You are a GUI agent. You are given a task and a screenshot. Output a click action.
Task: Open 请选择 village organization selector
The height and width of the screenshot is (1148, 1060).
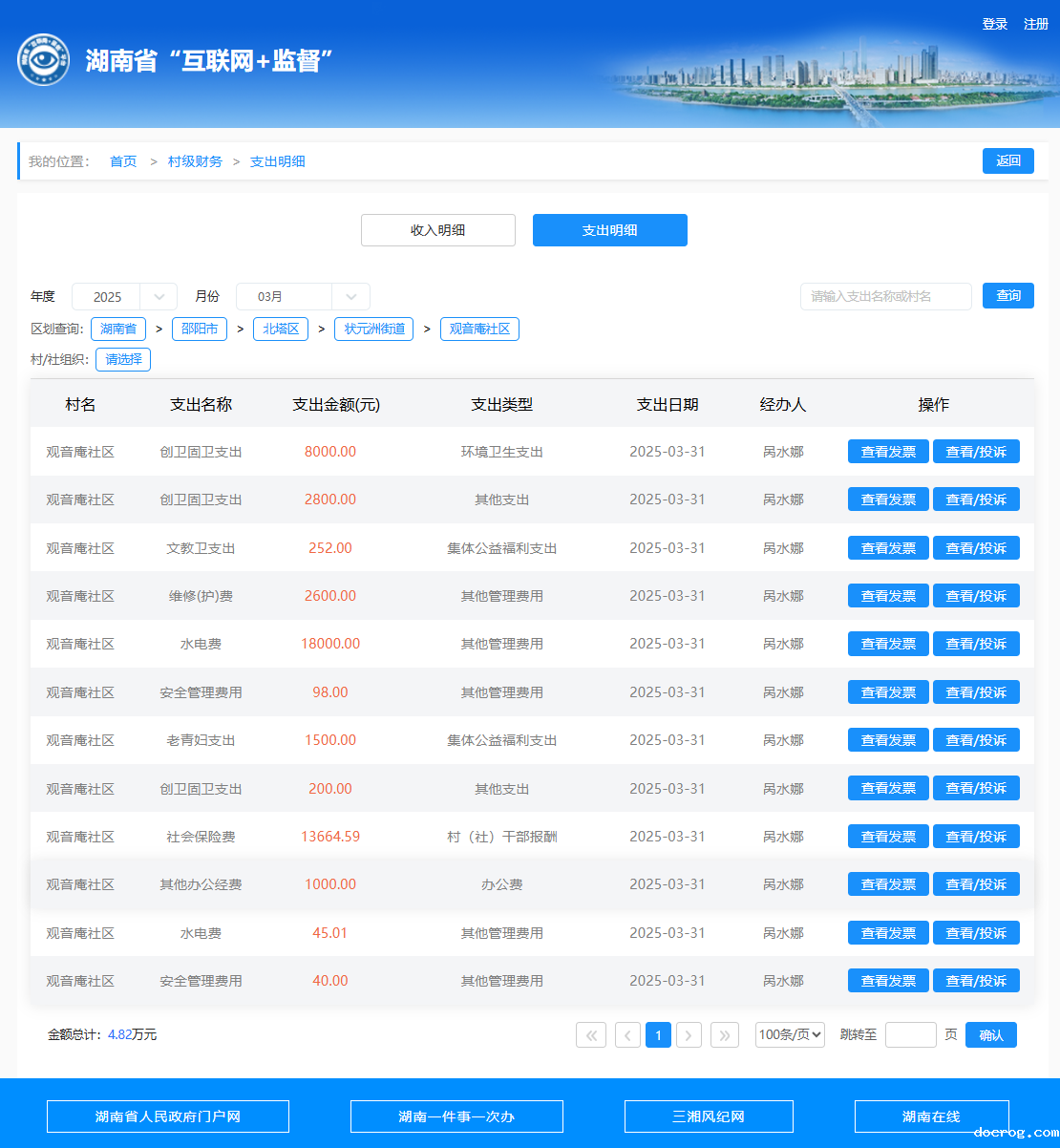pos(123,360)
